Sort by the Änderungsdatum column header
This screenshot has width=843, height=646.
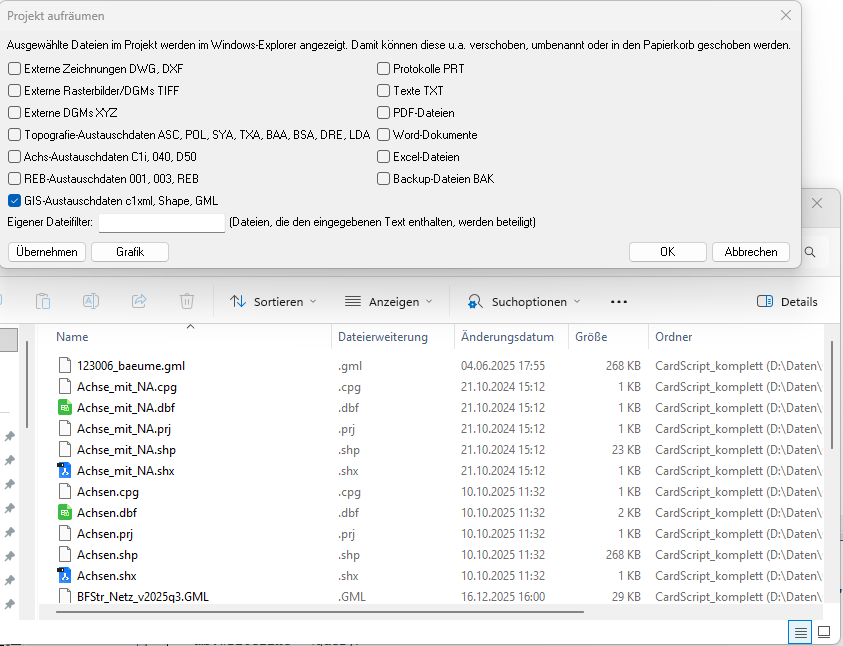pos(508,337)
